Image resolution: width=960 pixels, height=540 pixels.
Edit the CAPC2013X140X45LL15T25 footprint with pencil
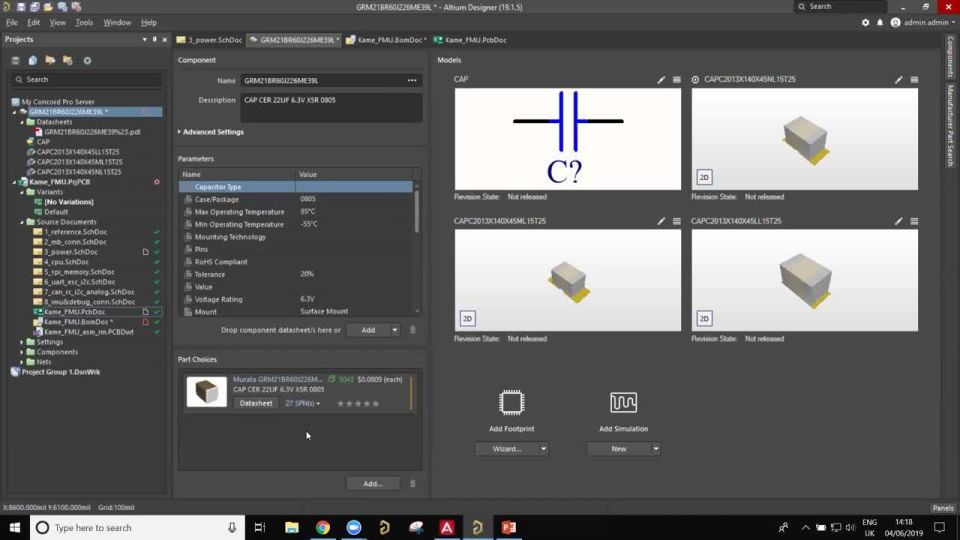(899, 221)
